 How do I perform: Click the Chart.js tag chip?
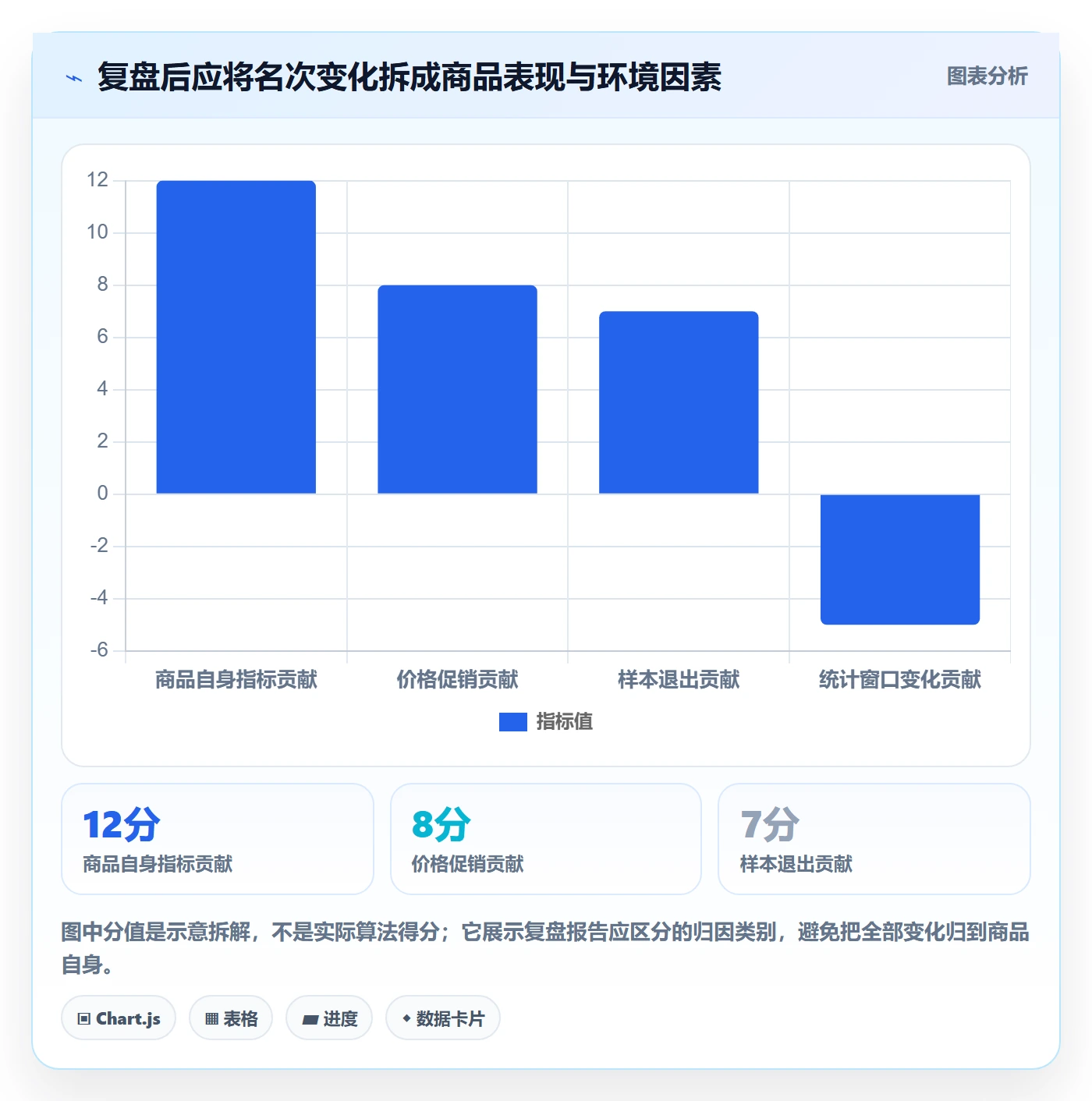pyautogui.click(x=119, y=1018)
